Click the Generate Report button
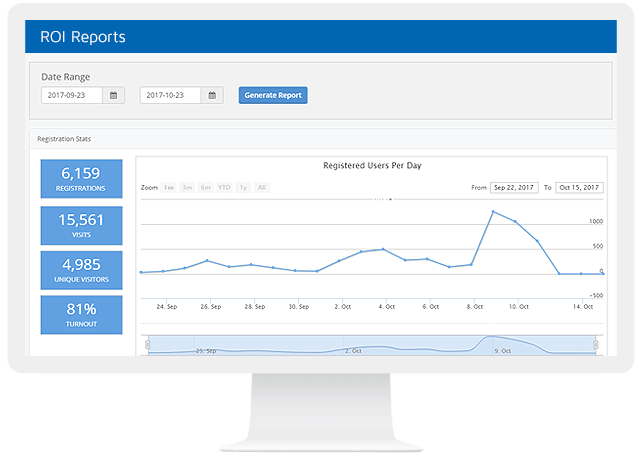 [273, 96]
